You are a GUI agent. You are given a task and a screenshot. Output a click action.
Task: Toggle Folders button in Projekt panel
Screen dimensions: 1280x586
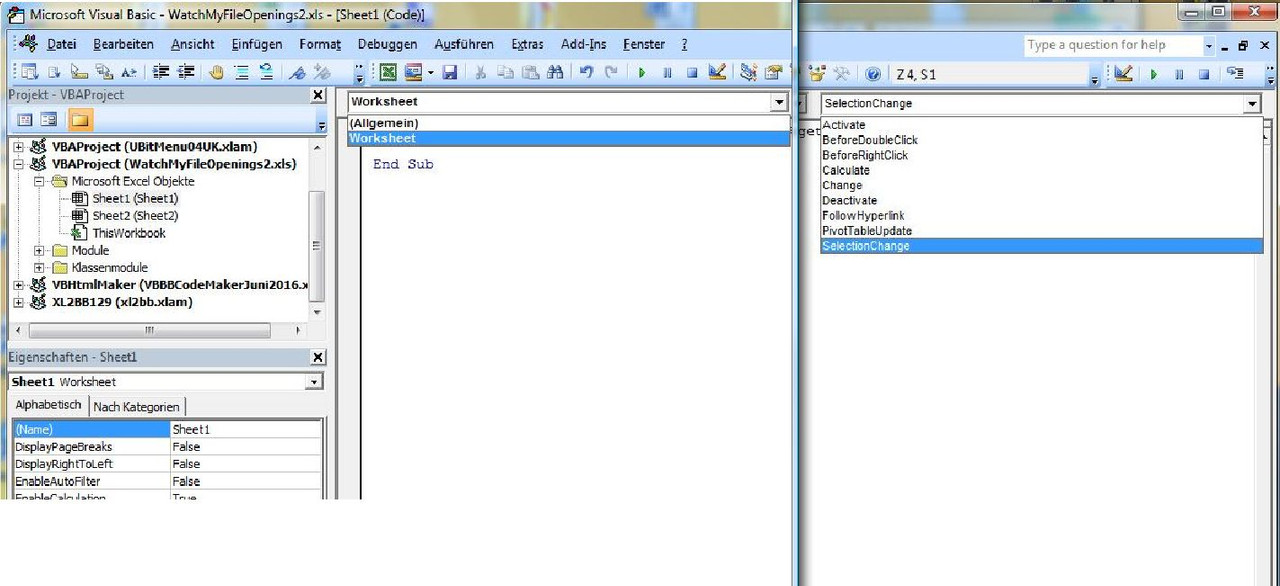point(79,119)
